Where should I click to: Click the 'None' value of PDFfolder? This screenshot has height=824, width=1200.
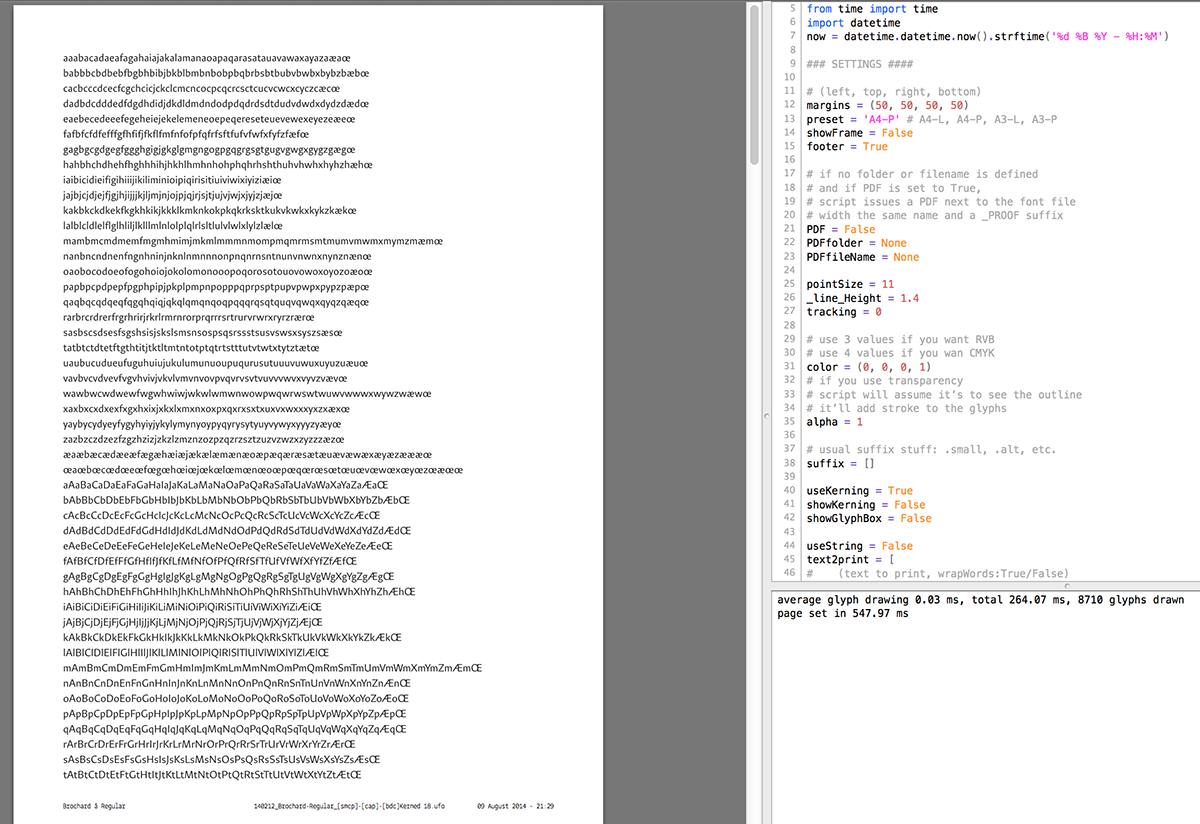tap(893, 243)
